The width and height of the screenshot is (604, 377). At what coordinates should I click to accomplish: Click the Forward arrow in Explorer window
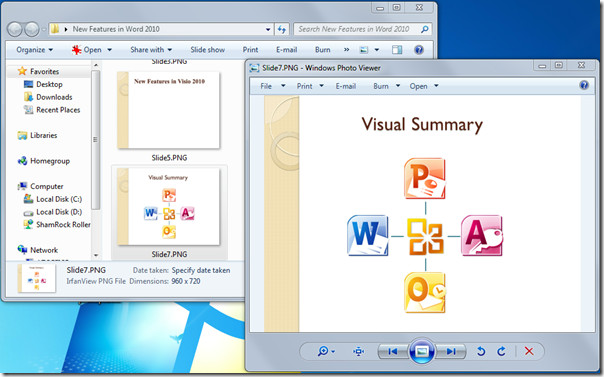coord(32,29)
